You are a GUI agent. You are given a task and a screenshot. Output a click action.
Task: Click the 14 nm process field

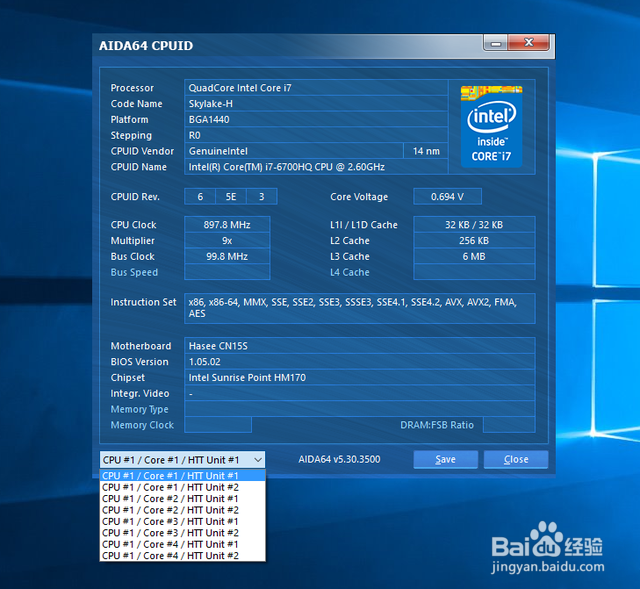pyautogui.click(x=426, y=151)
